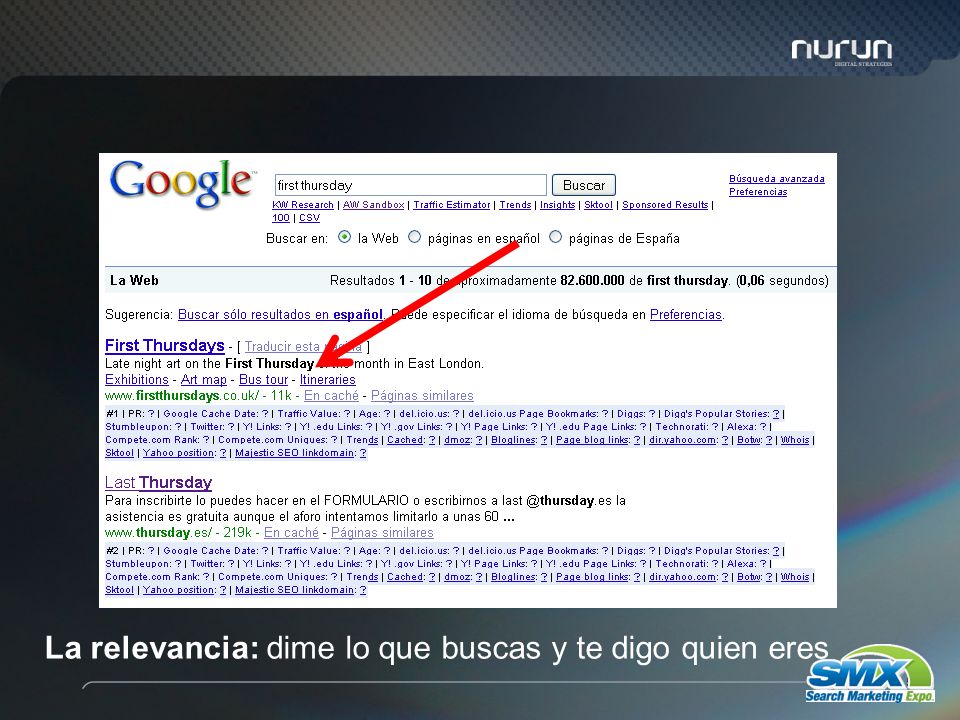Image resolution: width=960 pixels, height=720 pixels.
Task: Click 'dmoz' link in result #2 toolbar
Action: (x=457, y=577)
